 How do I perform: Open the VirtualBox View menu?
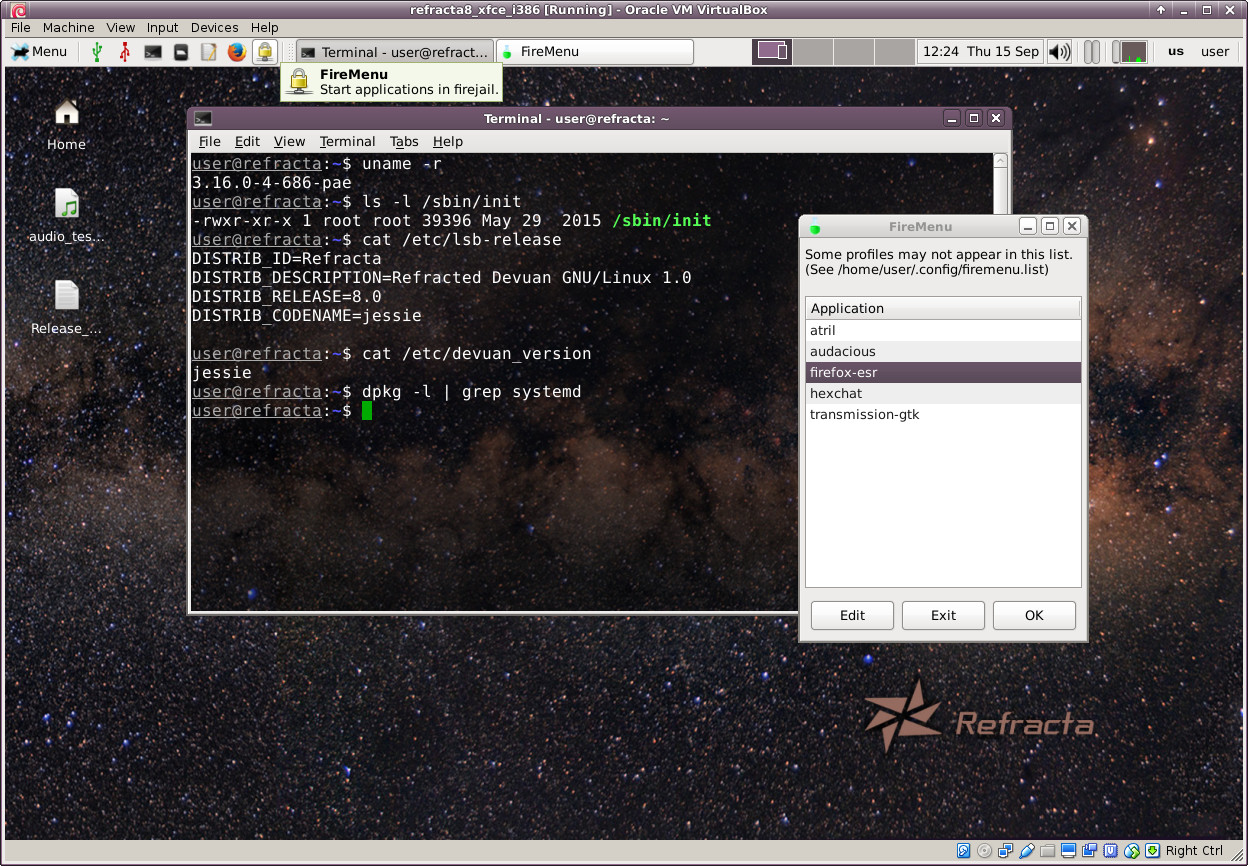click(x=120, y=27)
